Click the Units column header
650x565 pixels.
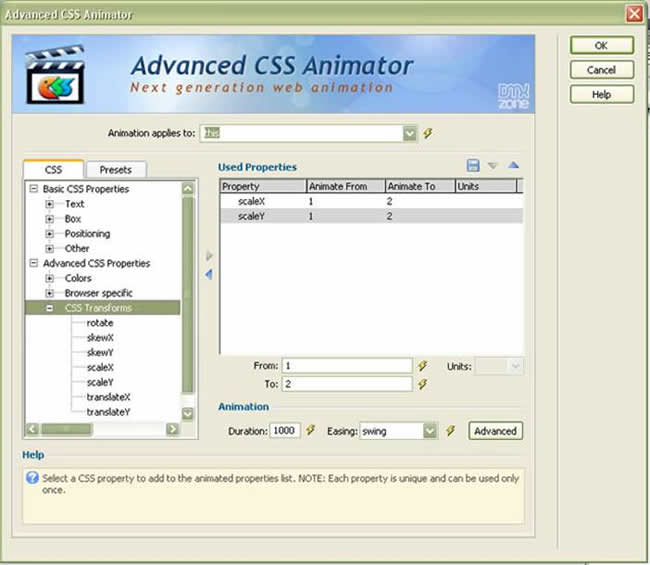point(486,187)
